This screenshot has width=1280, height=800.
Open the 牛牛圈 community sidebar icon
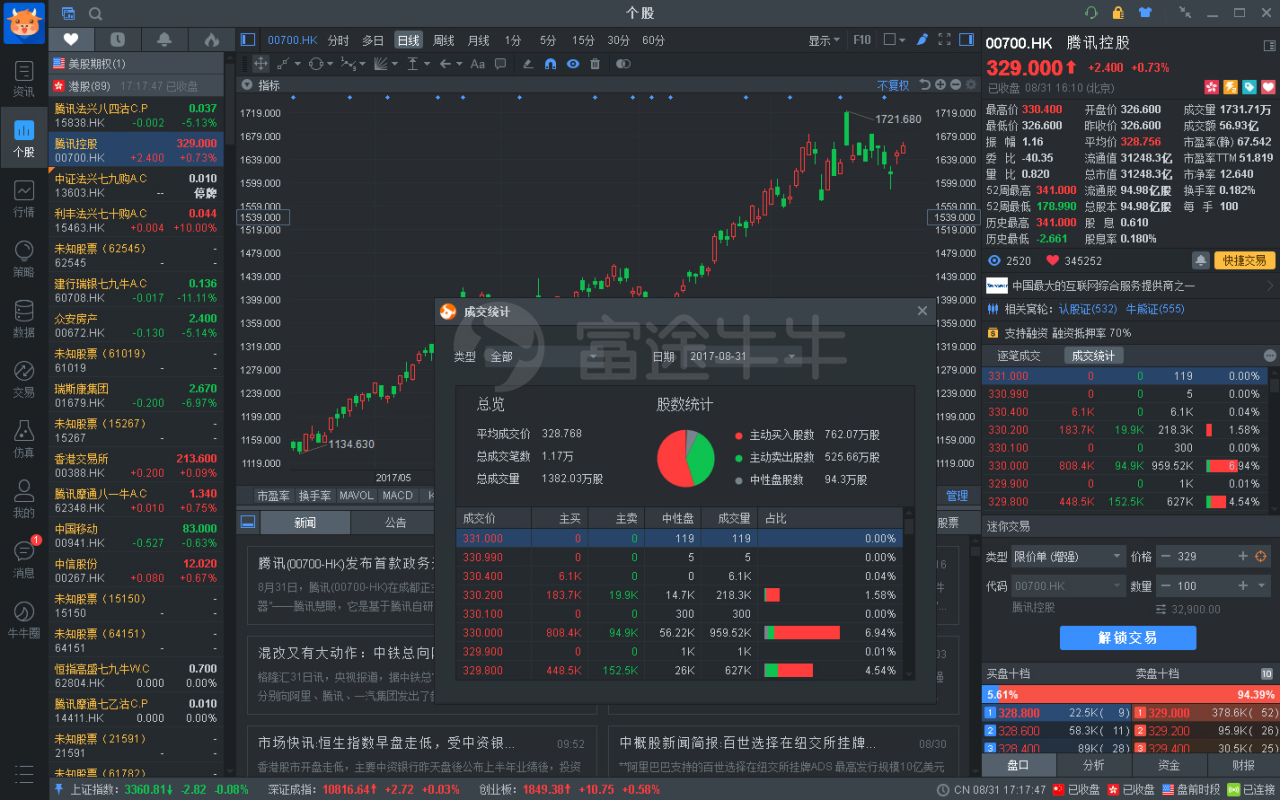[x=23, y=617]
